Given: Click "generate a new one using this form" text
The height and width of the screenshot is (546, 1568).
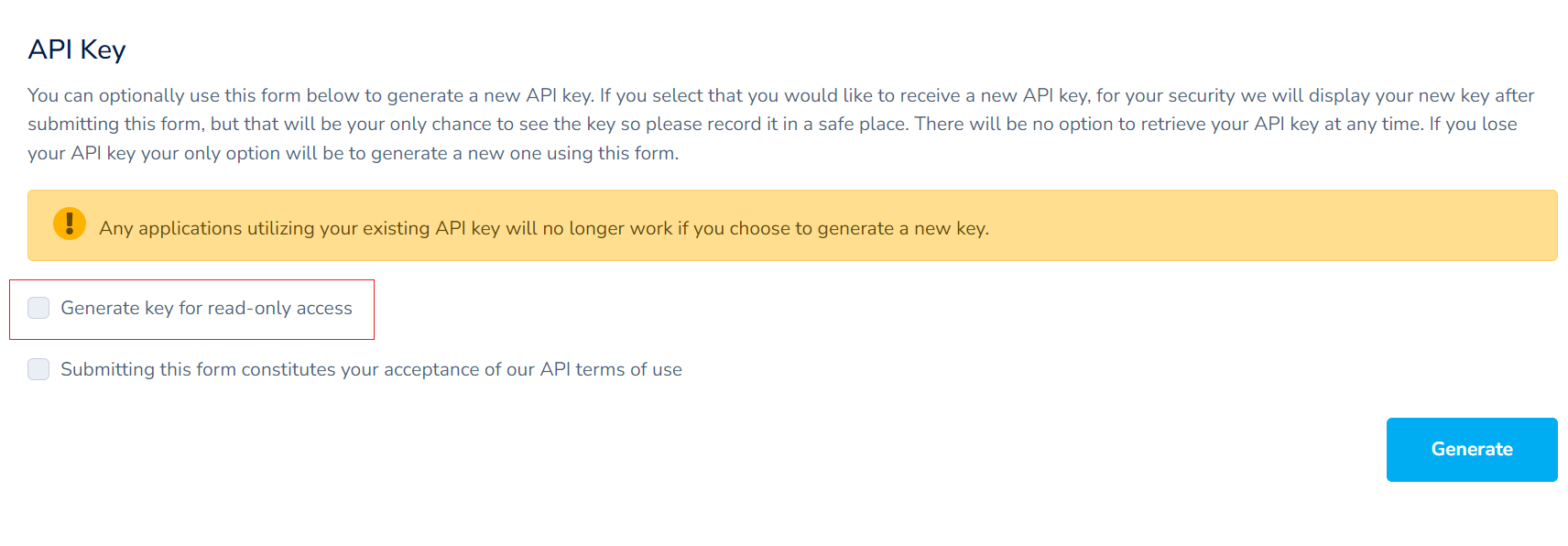Looking at the screenshot, I should 525,153.
